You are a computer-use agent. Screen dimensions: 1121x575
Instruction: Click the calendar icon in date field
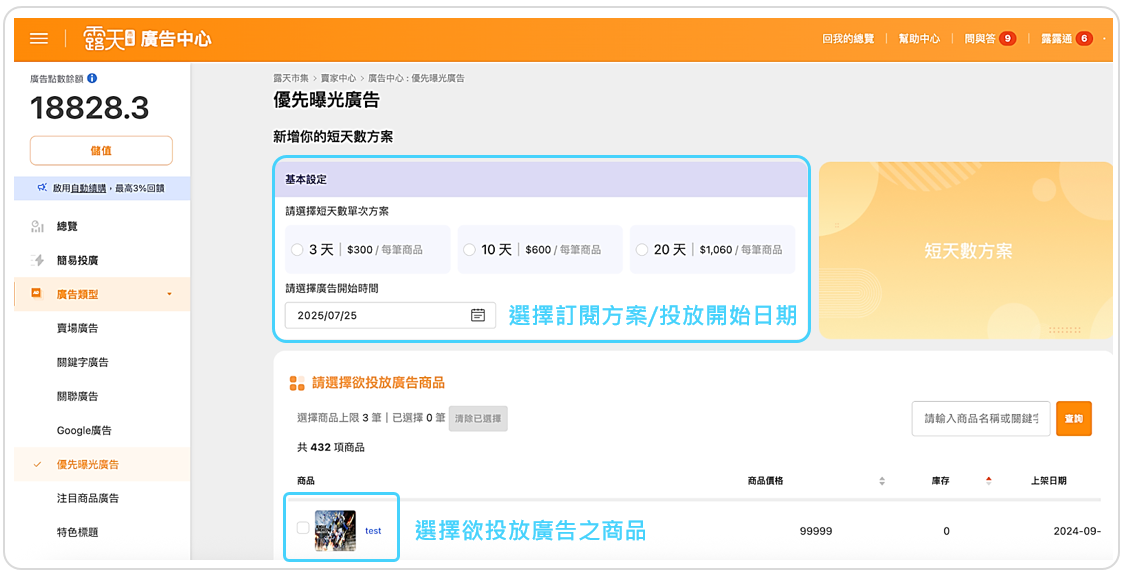(x=478, y=315)
